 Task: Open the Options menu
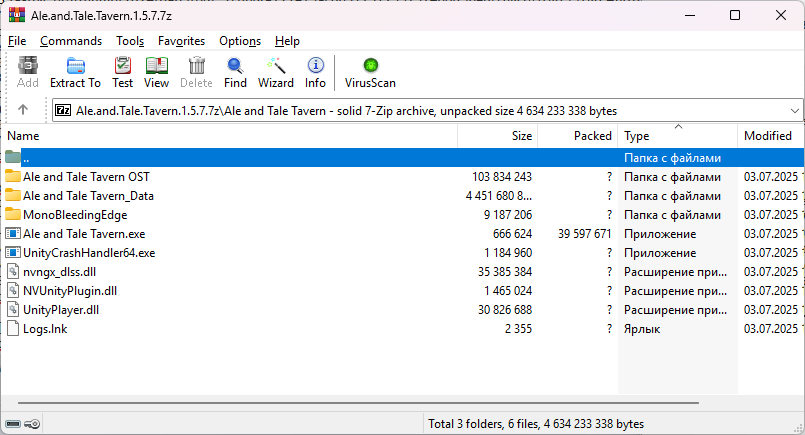tap(240, 41)
